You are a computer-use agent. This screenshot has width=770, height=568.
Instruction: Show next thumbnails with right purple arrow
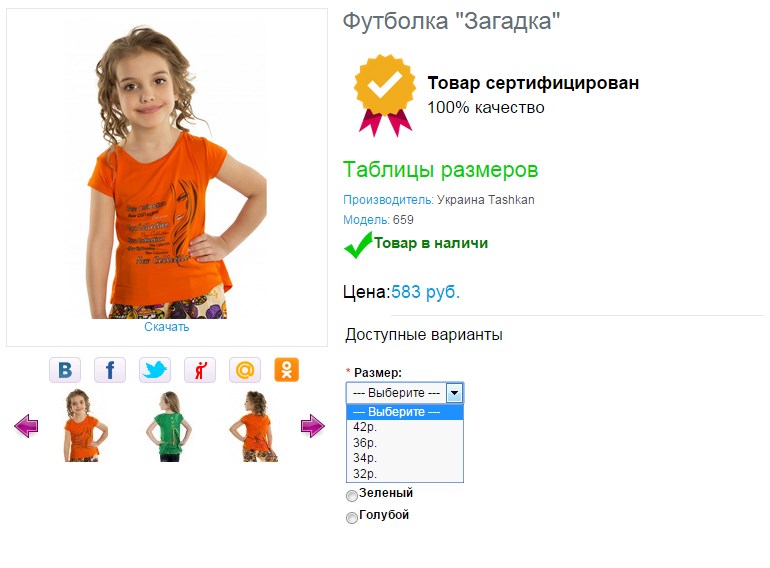[312, 426]
